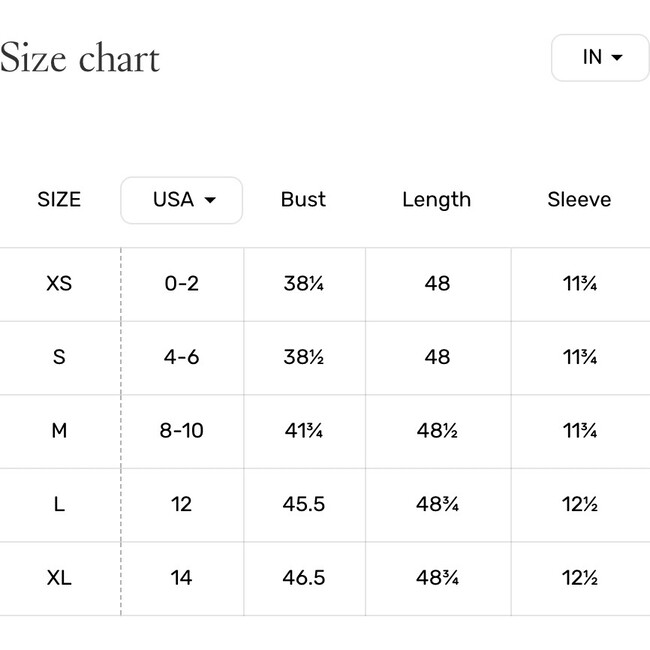Click the 0-2 USA size cell
The width and height of the screenshot is (650, 650).
coord(182,284)
